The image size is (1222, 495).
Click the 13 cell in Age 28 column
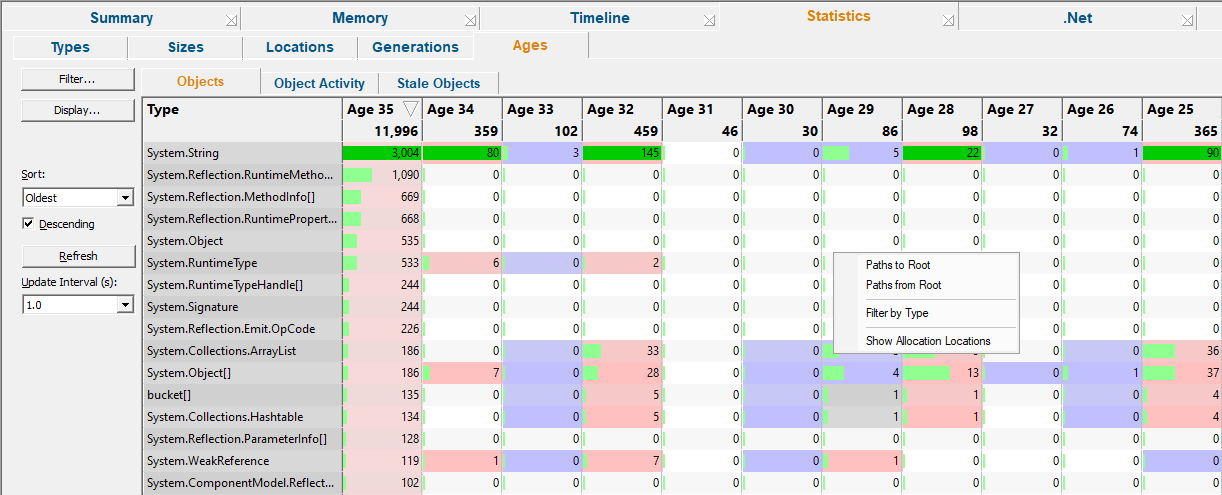[x=942, y=373]
